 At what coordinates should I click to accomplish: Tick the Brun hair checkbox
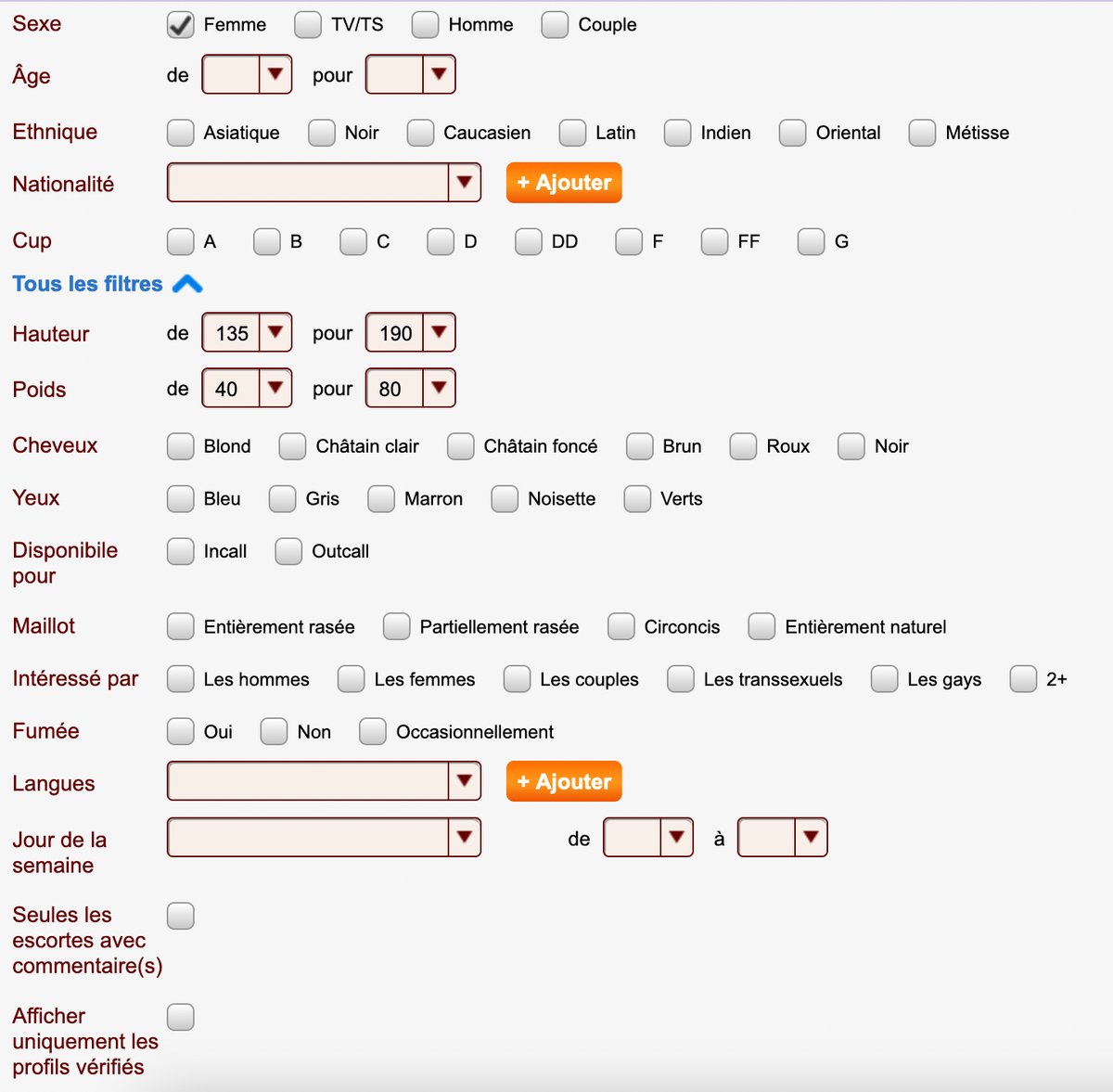(640, 446)
